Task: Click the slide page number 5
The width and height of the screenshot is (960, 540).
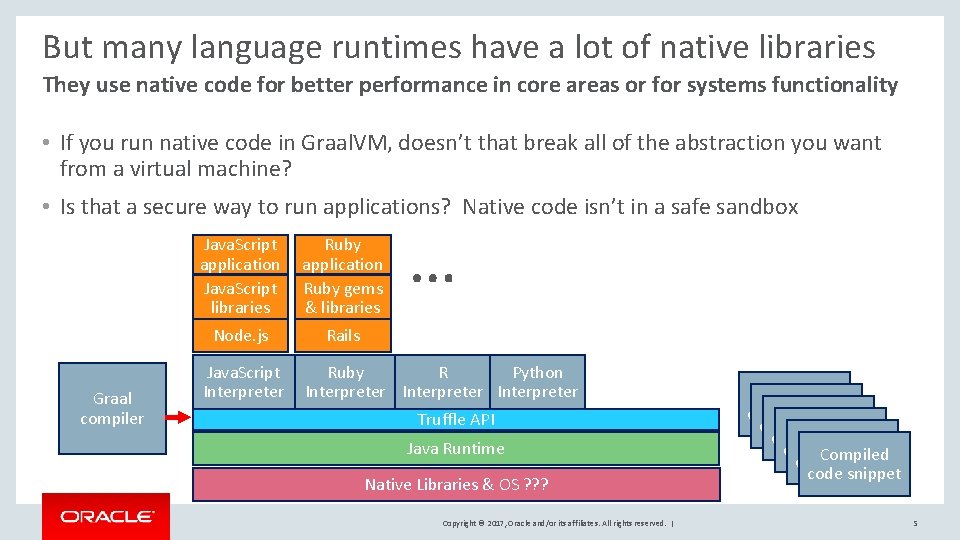Action: click(x=915, y=523)
